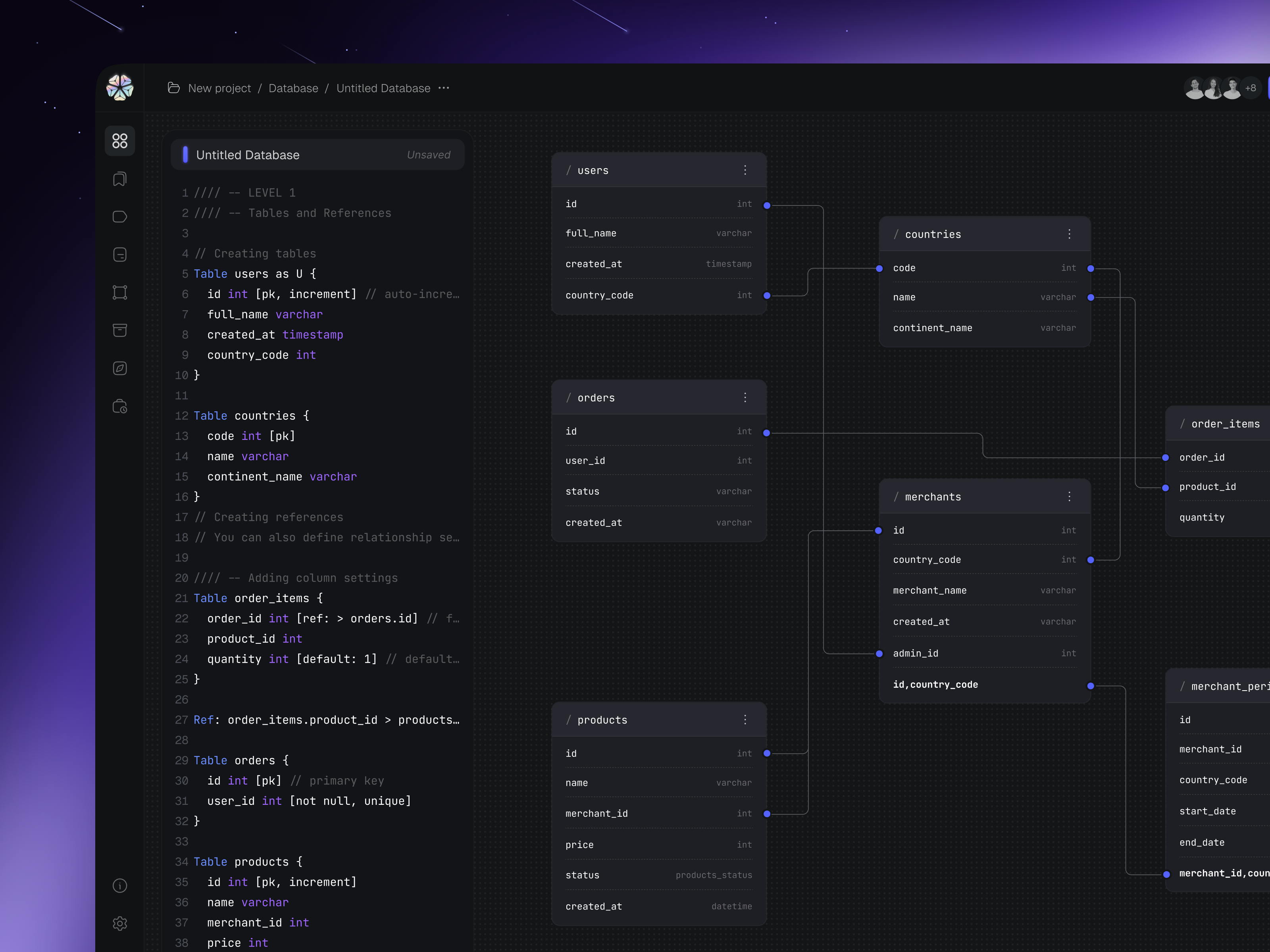The image size is (1270, 952).
Task: Go to New project via breadcrumb link
Action: [x=220, y=88]
